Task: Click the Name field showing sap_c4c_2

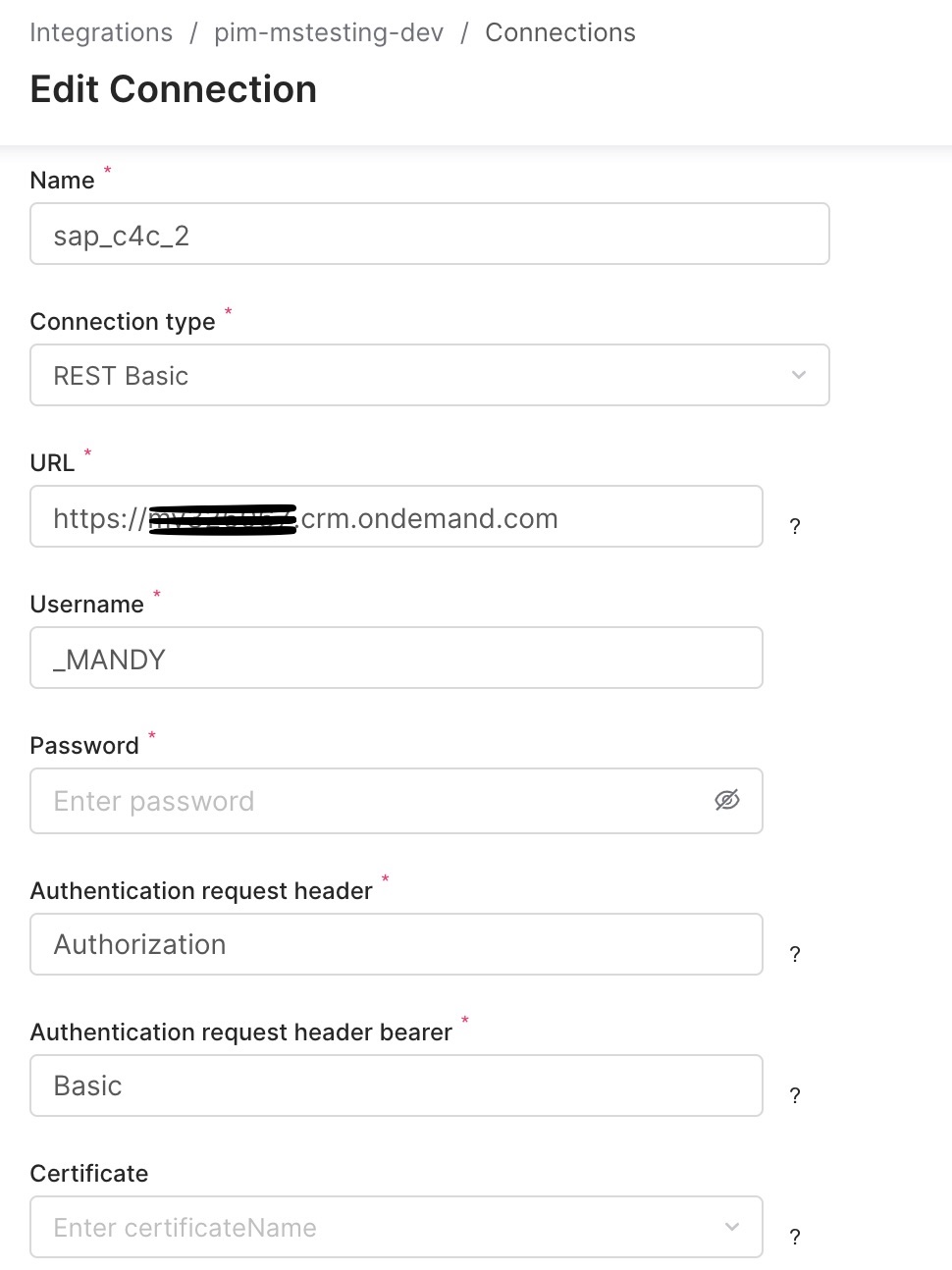Action: (x=429, y=234)
